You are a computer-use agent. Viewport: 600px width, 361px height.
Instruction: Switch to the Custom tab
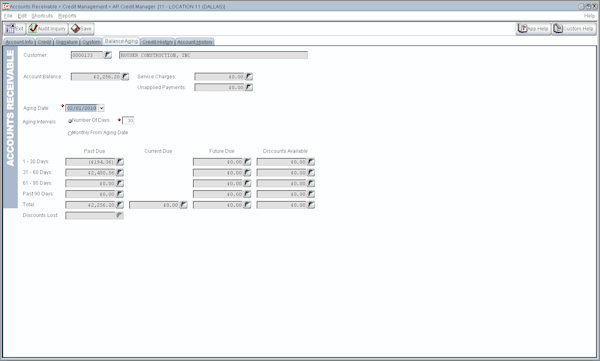91,42
